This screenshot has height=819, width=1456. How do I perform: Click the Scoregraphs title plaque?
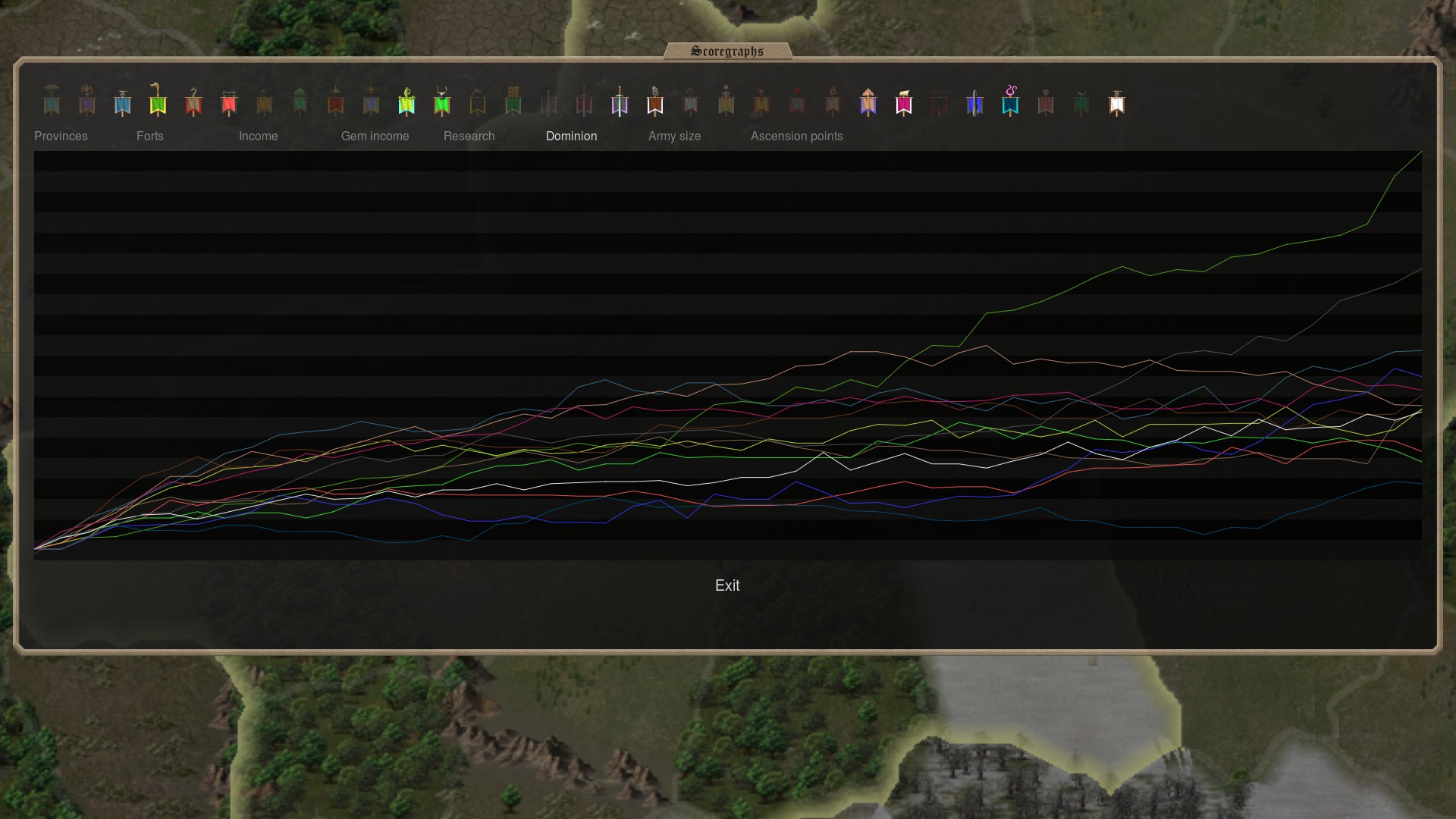(x=727, y=51)
